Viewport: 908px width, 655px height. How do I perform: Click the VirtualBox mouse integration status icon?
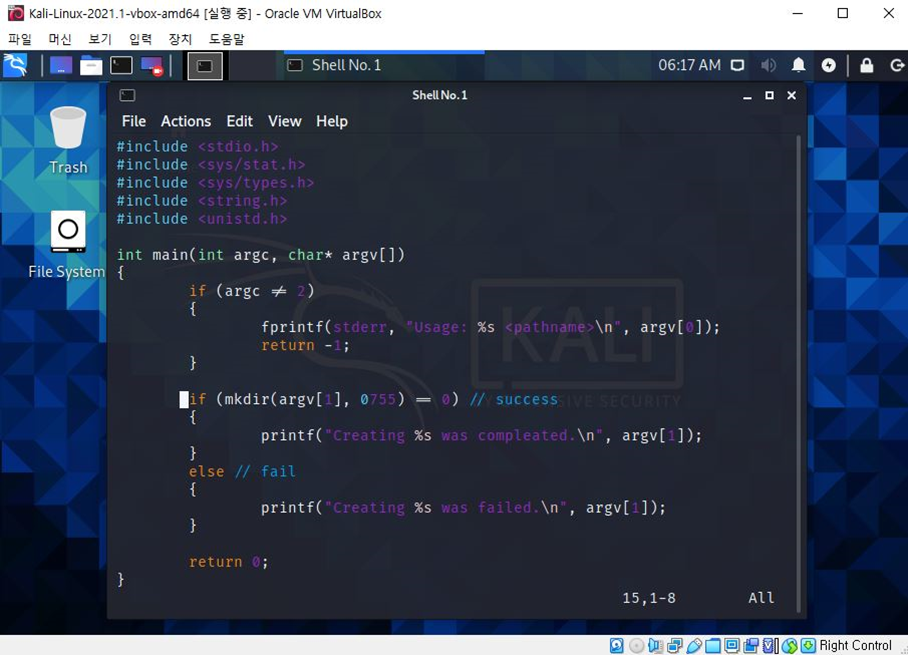point(789,645)
